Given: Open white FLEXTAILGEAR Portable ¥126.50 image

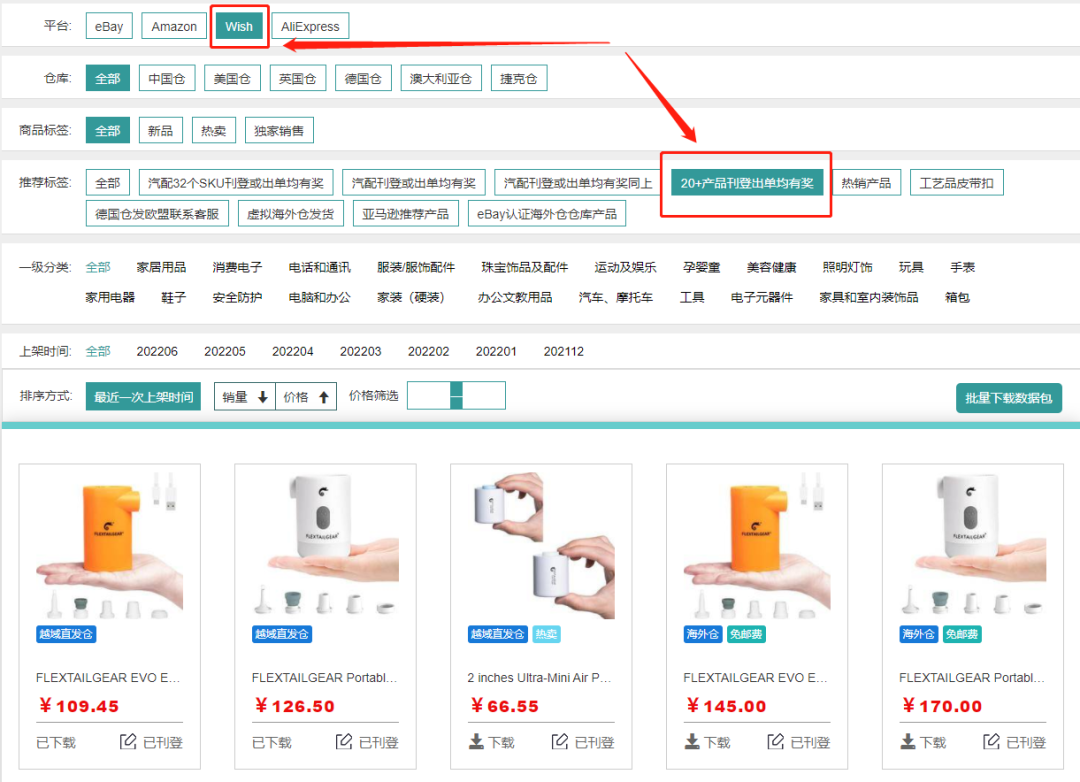Looking at the screenshot, I should [325, 544].
